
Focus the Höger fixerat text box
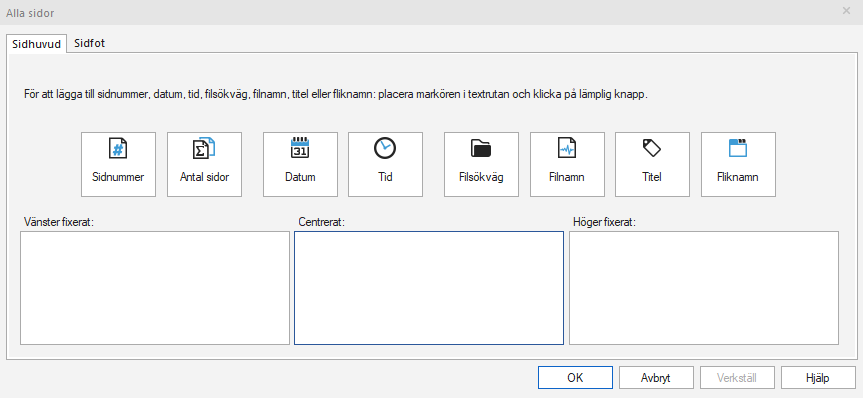[704, 288]
